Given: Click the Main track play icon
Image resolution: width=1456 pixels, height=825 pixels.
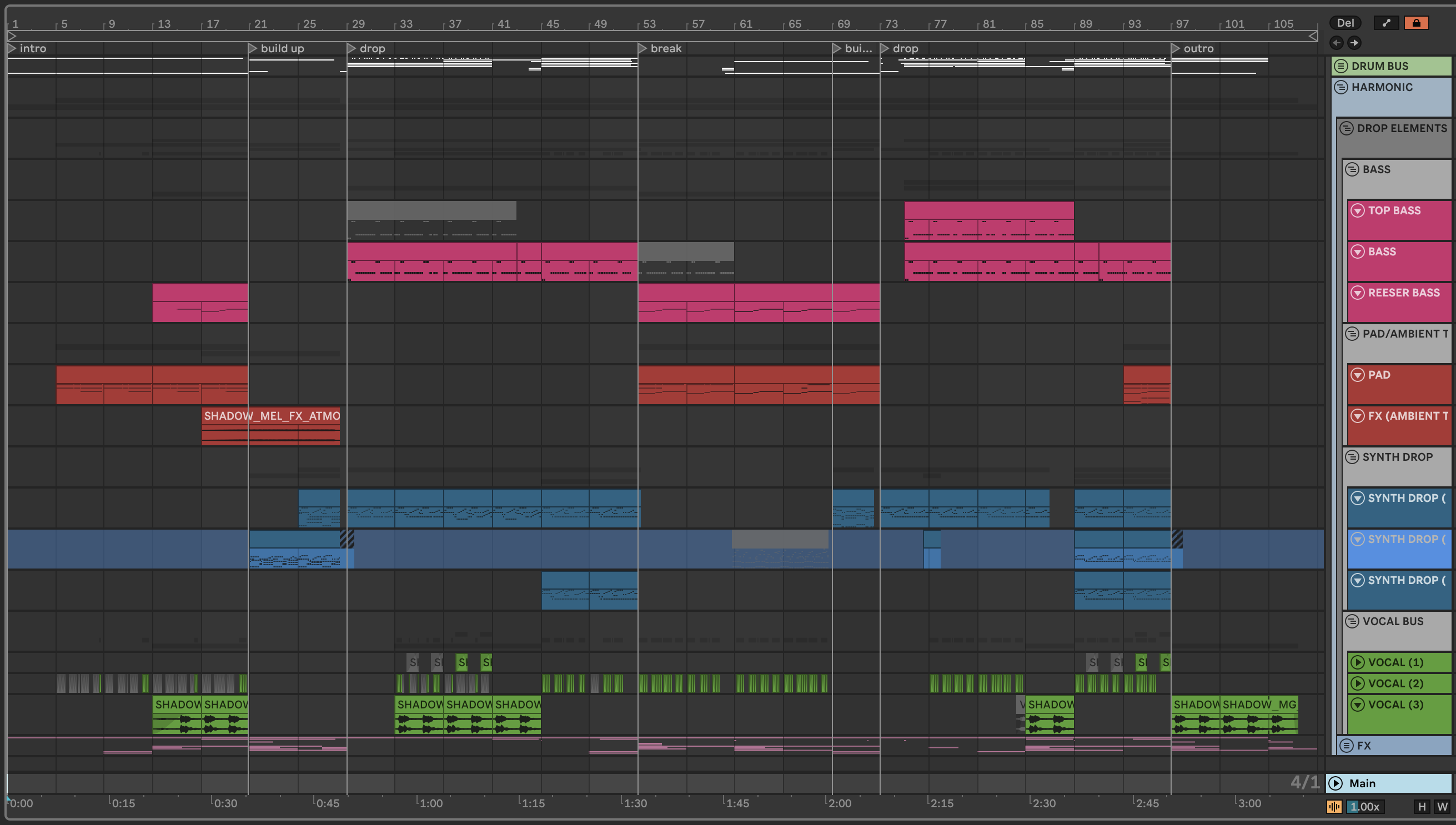Looking at the screenshot, I should point(1336,783).
